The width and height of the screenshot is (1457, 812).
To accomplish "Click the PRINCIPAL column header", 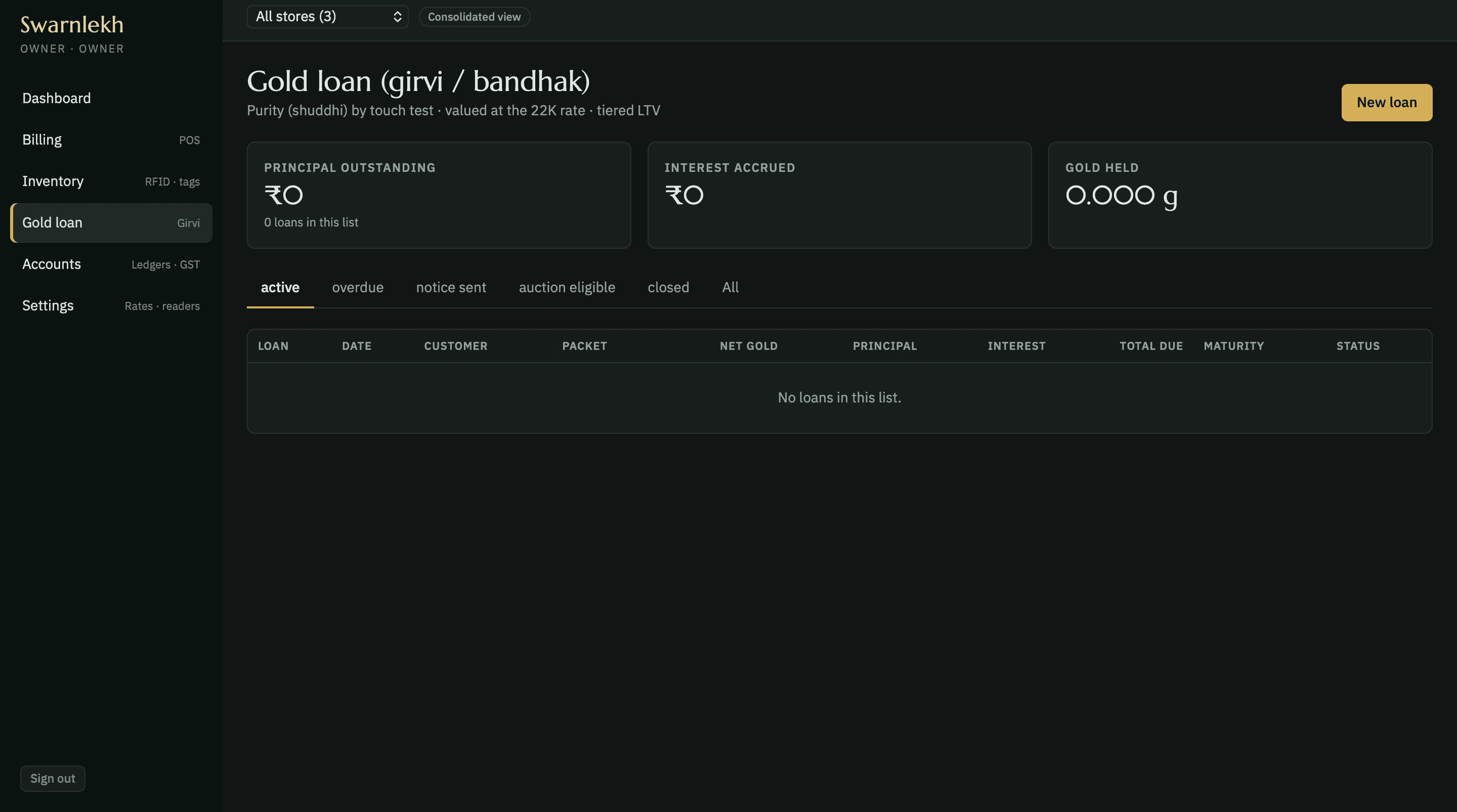I will click(885, 346).
